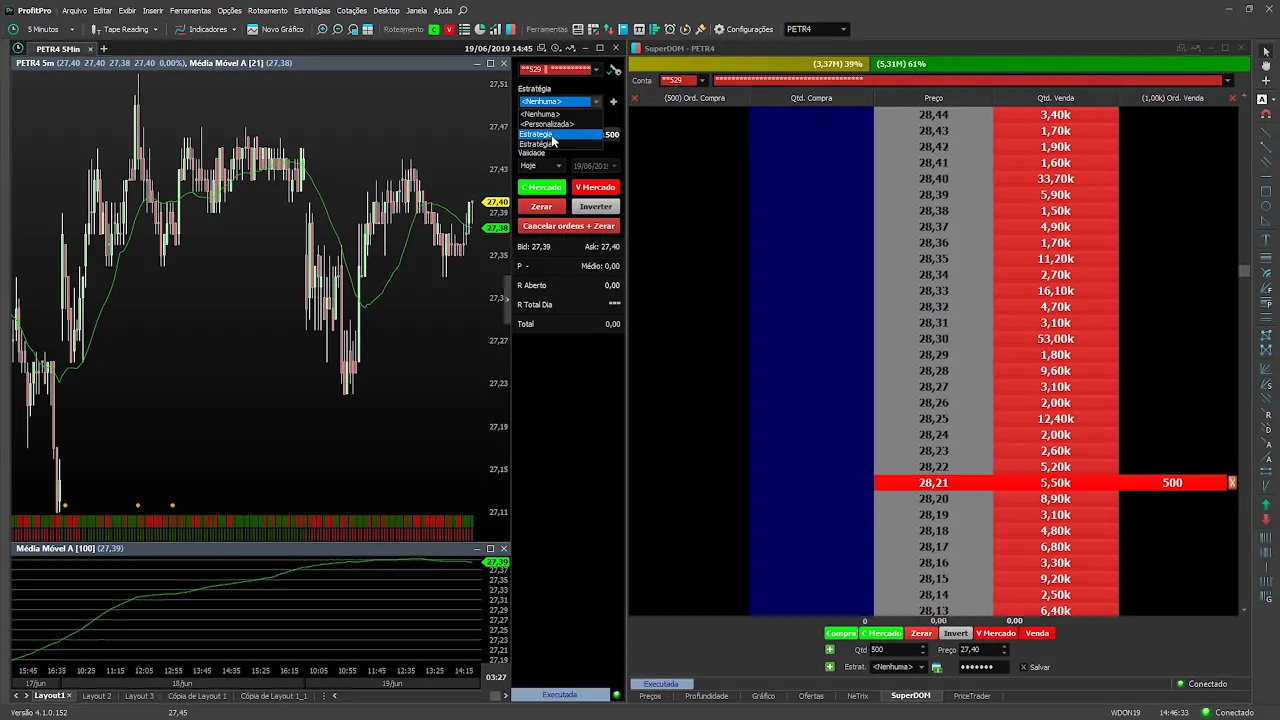The height and width of the screenshot is (720, 1280).
Task: Open the Configurações gear icon
Action: [719, 29]
